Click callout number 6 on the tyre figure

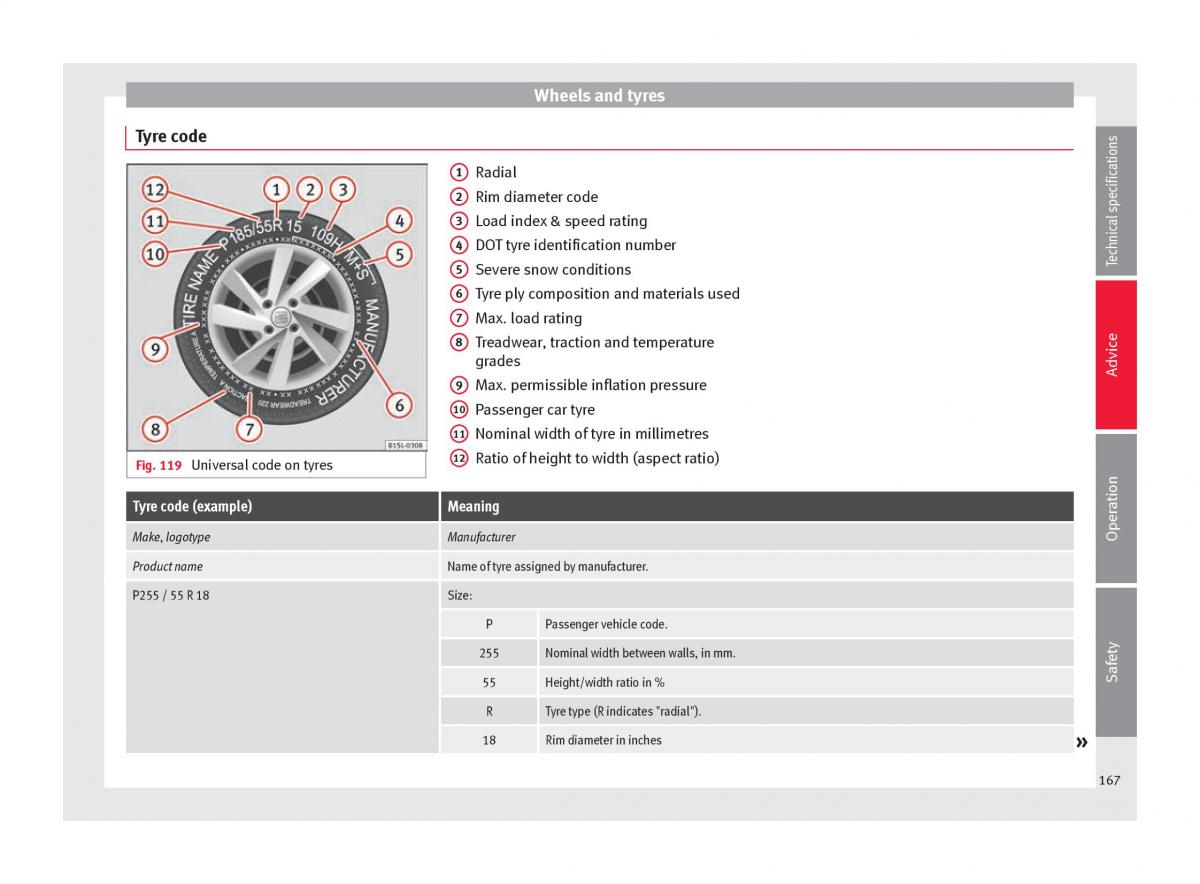click(x=399, y=405)
